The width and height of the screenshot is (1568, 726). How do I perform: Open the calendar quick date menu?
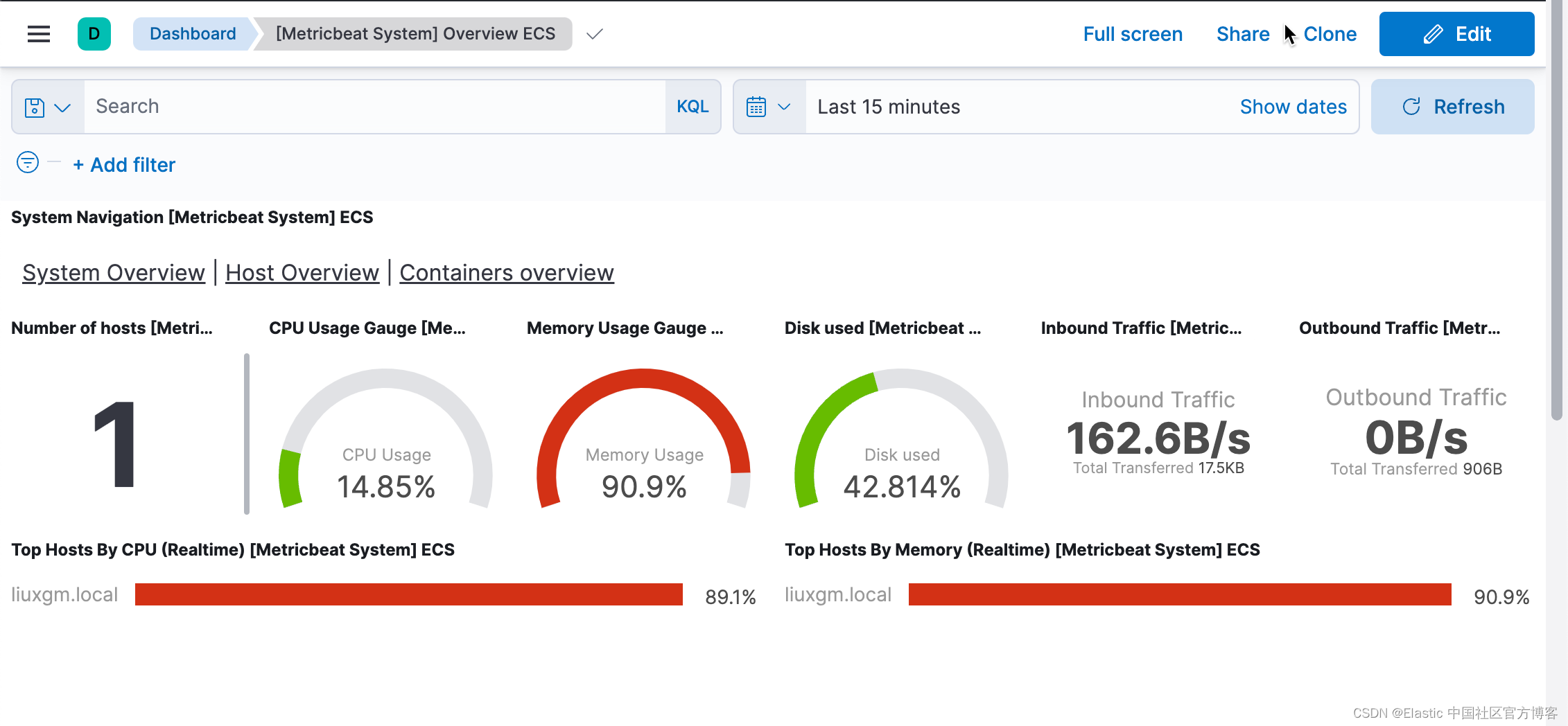(769, 107)
